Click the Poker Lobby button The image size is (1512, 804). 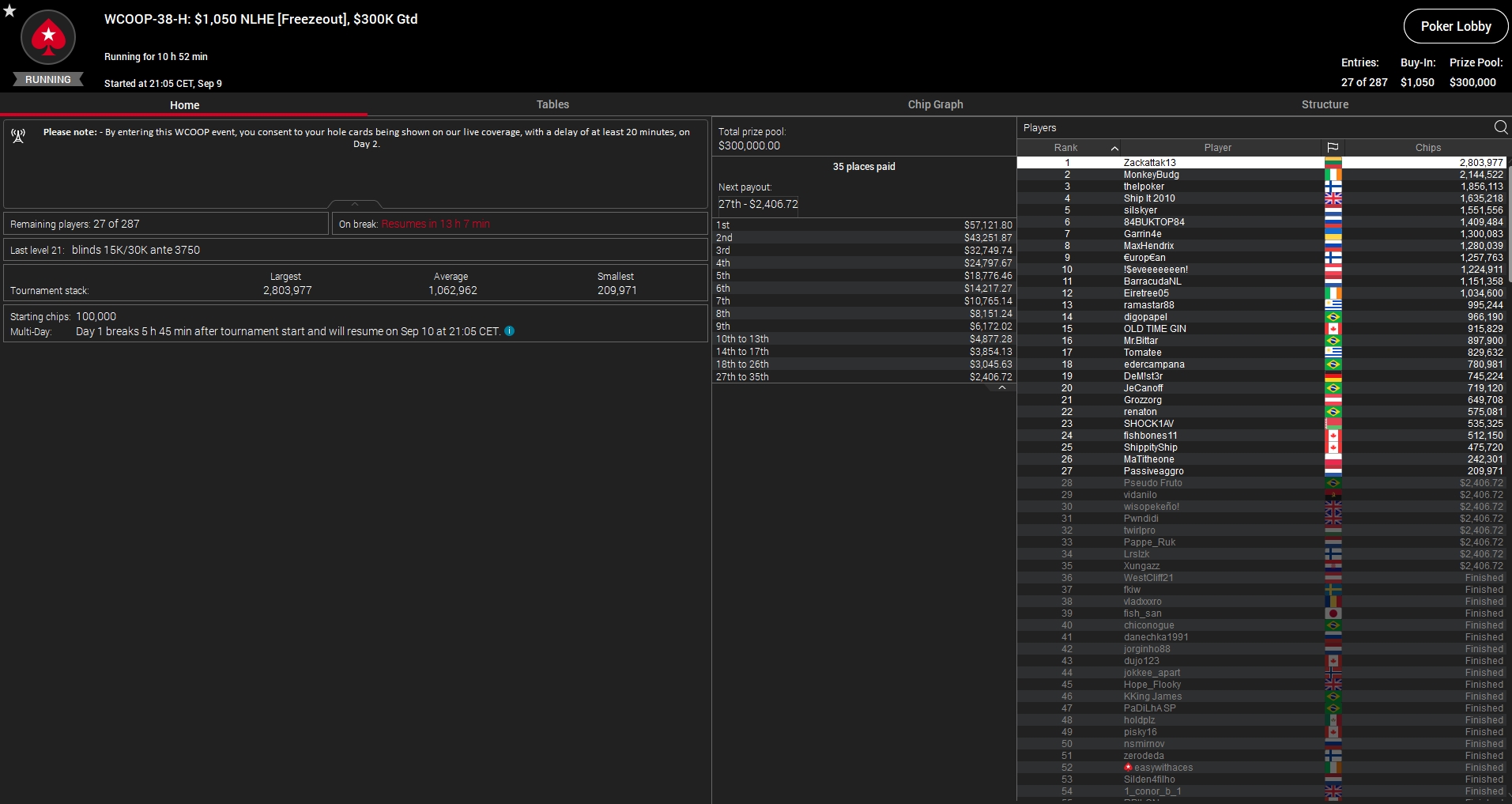[1456, 26]
